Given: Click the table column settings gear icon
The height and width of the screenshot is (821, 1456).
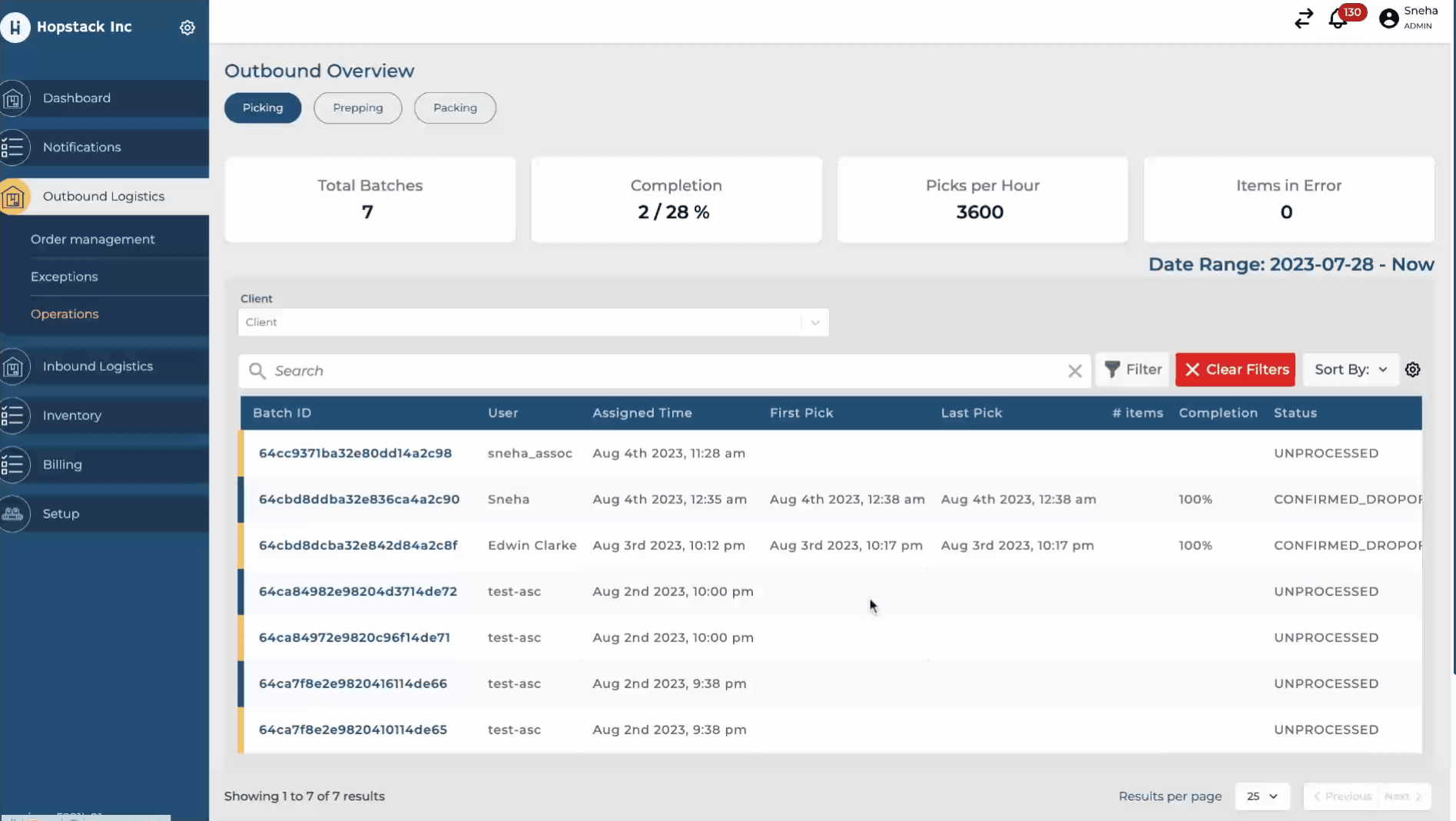Looking at the screenshot, I should click(1412, 369).
